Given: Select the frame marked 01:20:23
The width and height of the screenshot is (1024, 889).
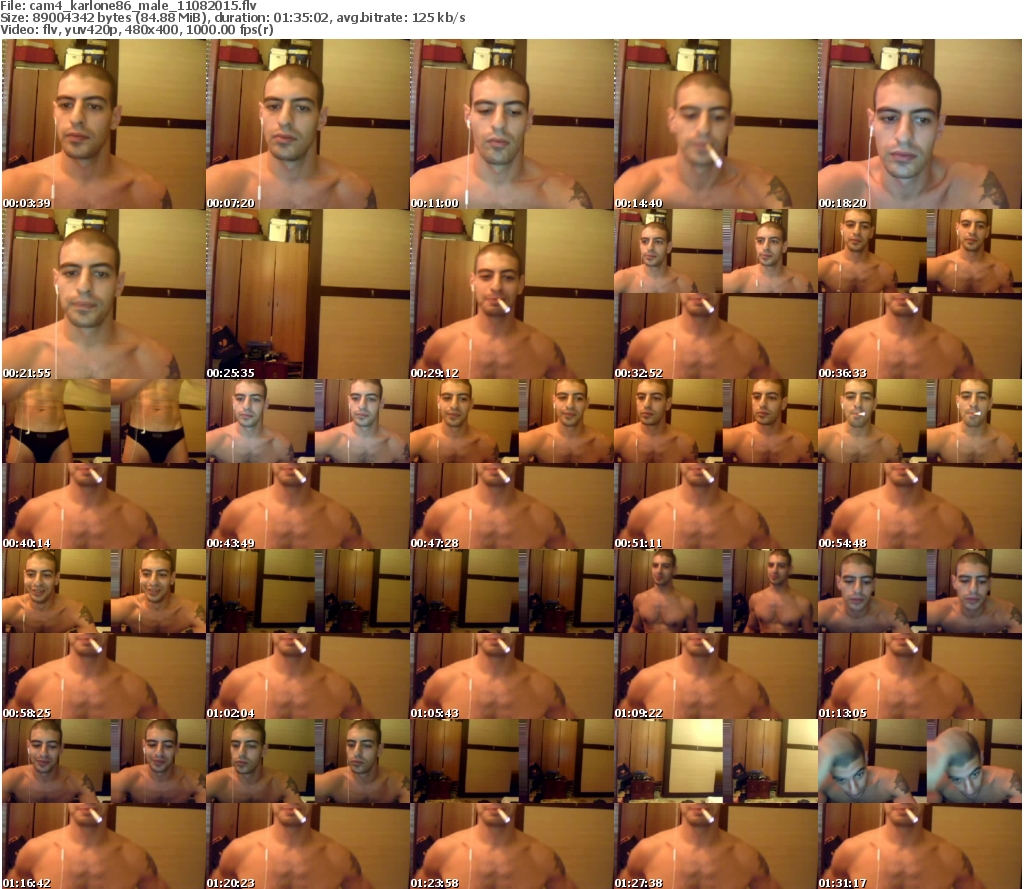Looking at the screenshot, I should (x=308, y=804).
